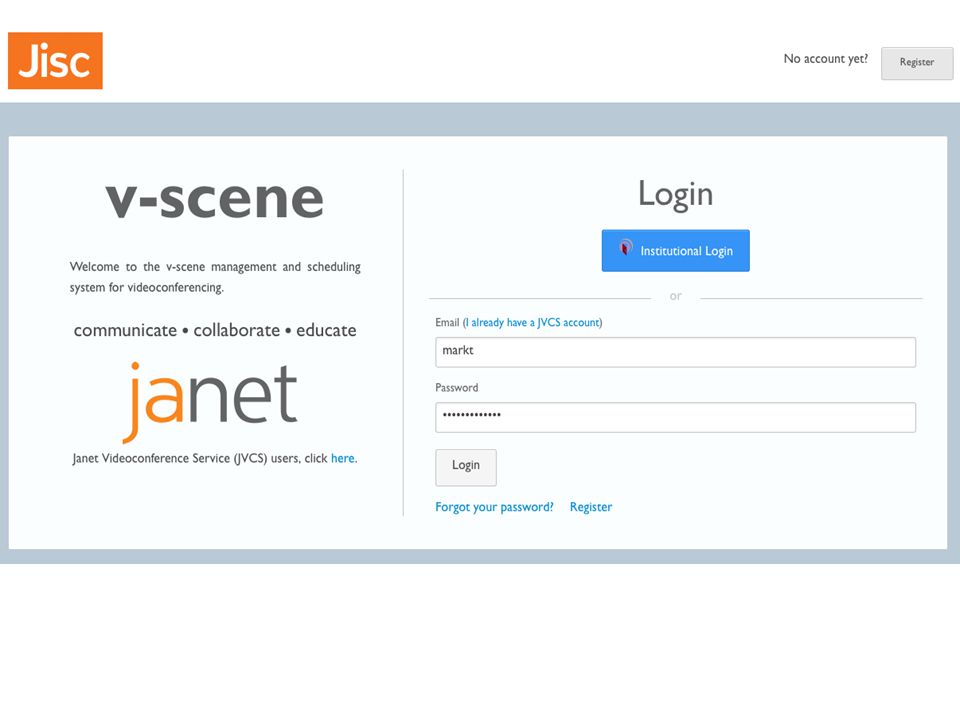Click the 'Login' heading text
Viewport: 960px width, 720px height.
[675, 194]
